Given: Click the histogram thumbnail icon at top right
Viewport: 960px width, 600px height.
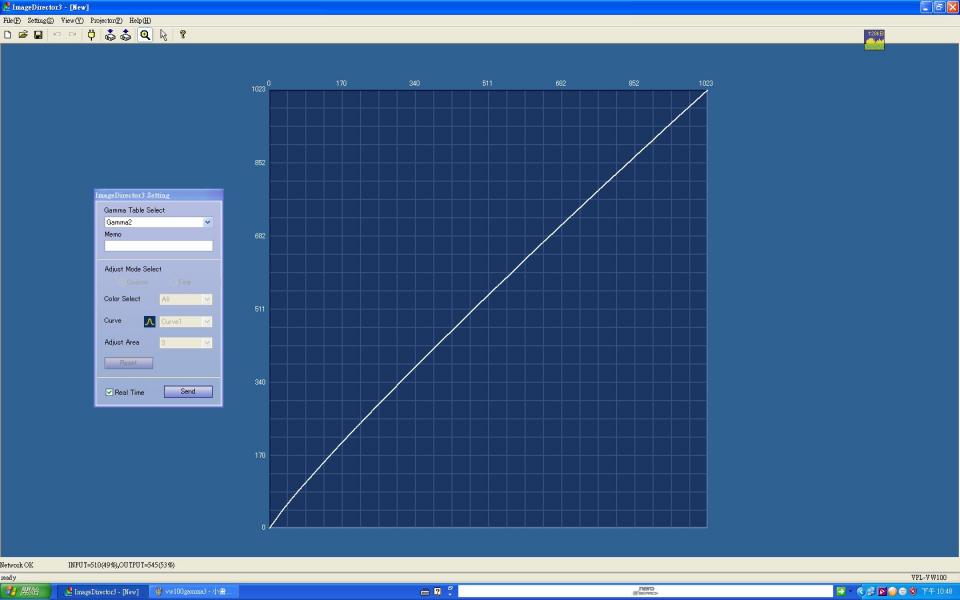Looking at the screenshot, I should point(874,40).
